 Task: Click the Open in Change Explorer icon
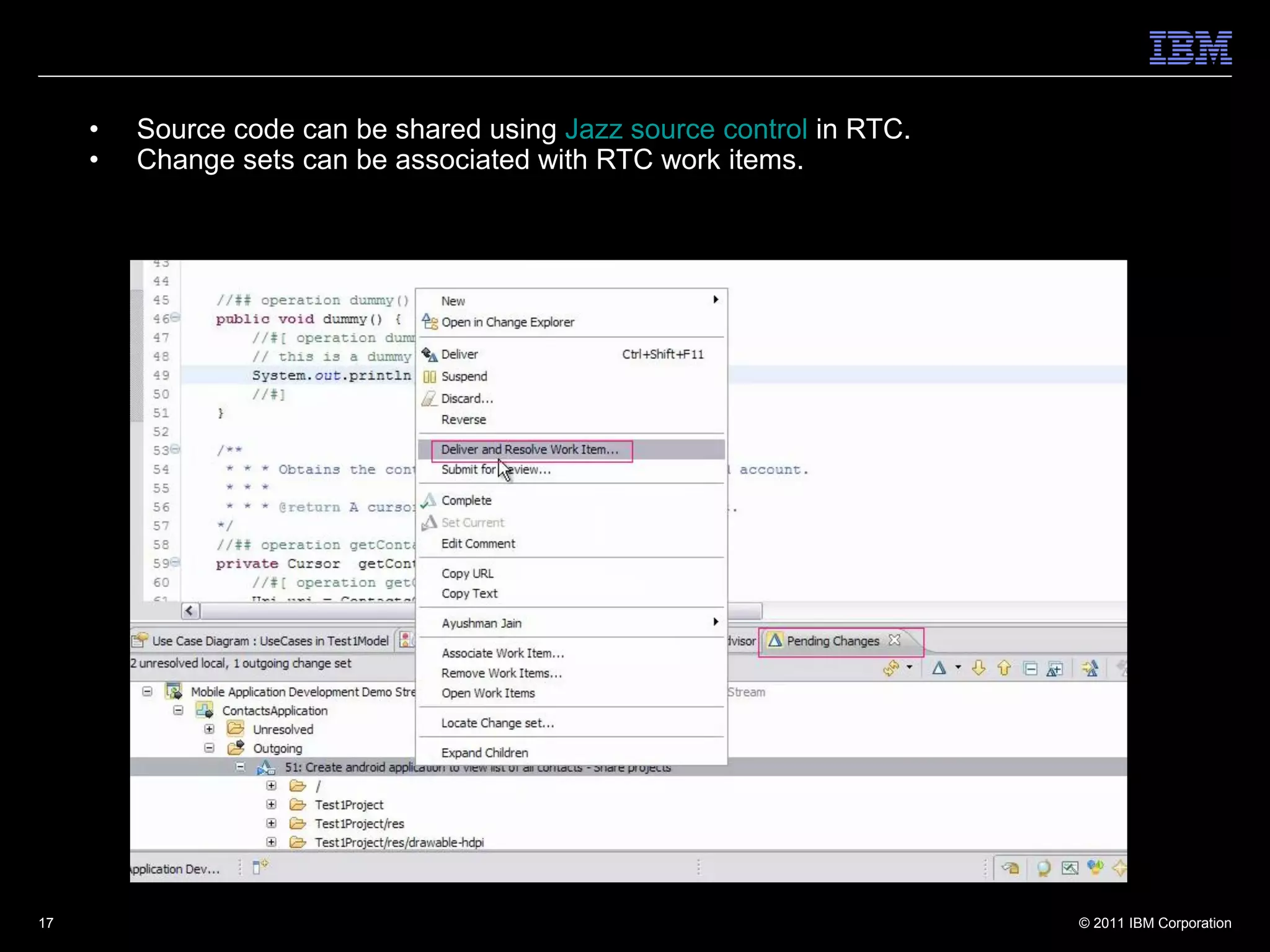(x=430, y=322)
